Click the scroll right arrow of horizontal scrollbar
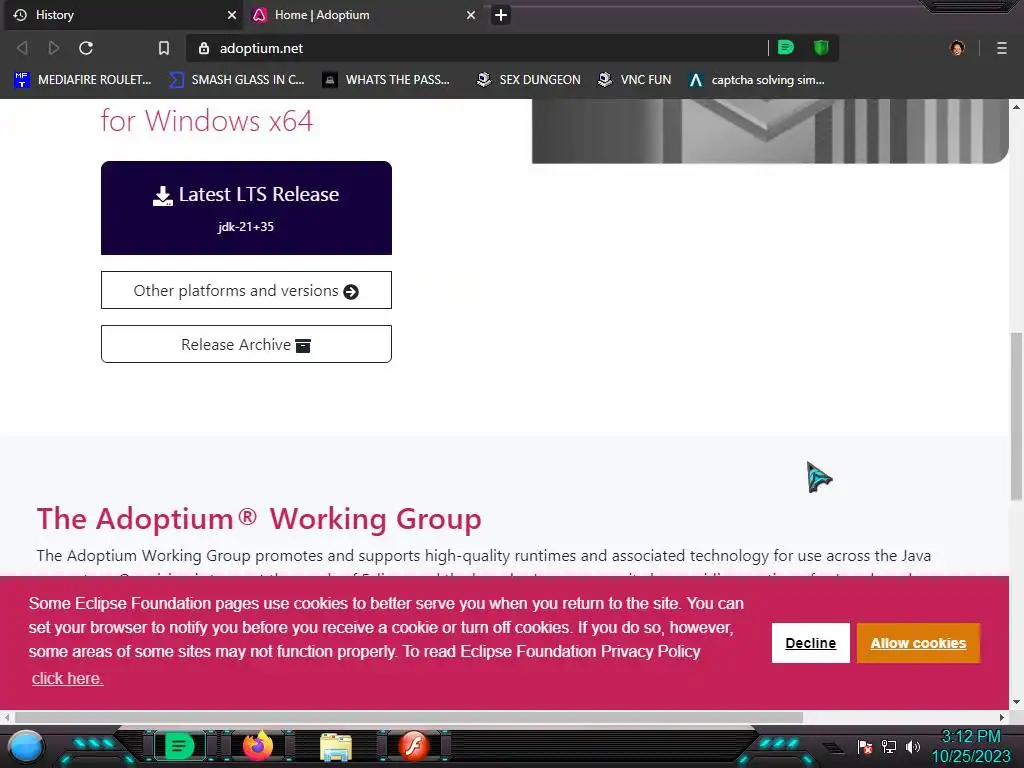1024x768 pixels. coord(1002,717)
